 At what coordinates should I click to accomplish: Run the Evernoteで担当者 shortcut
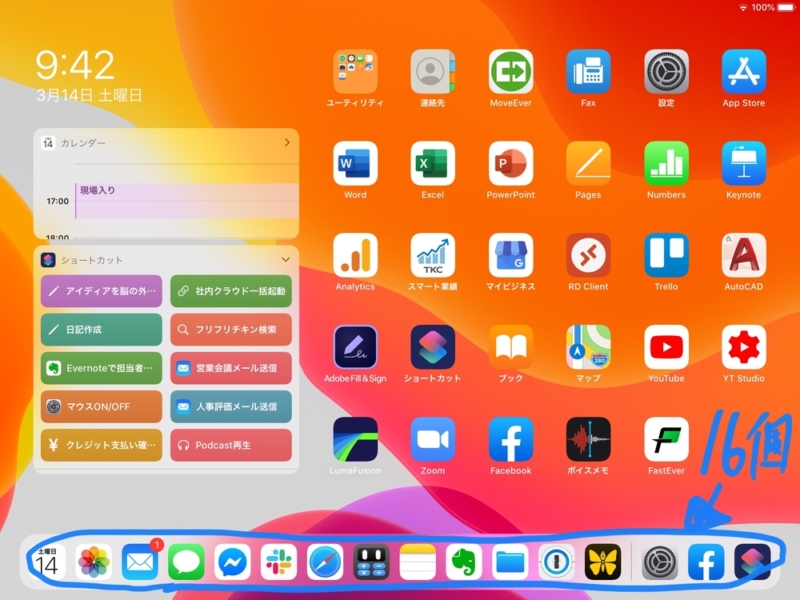click(x=102, y=368)
